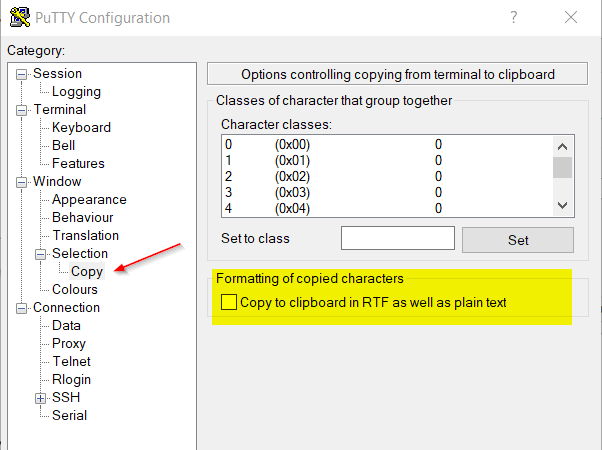This screenshot has width=602, height=450.
Task: Click the PuTTY icon in title bar
Action: pyautogui.click(x=20, y=18)
